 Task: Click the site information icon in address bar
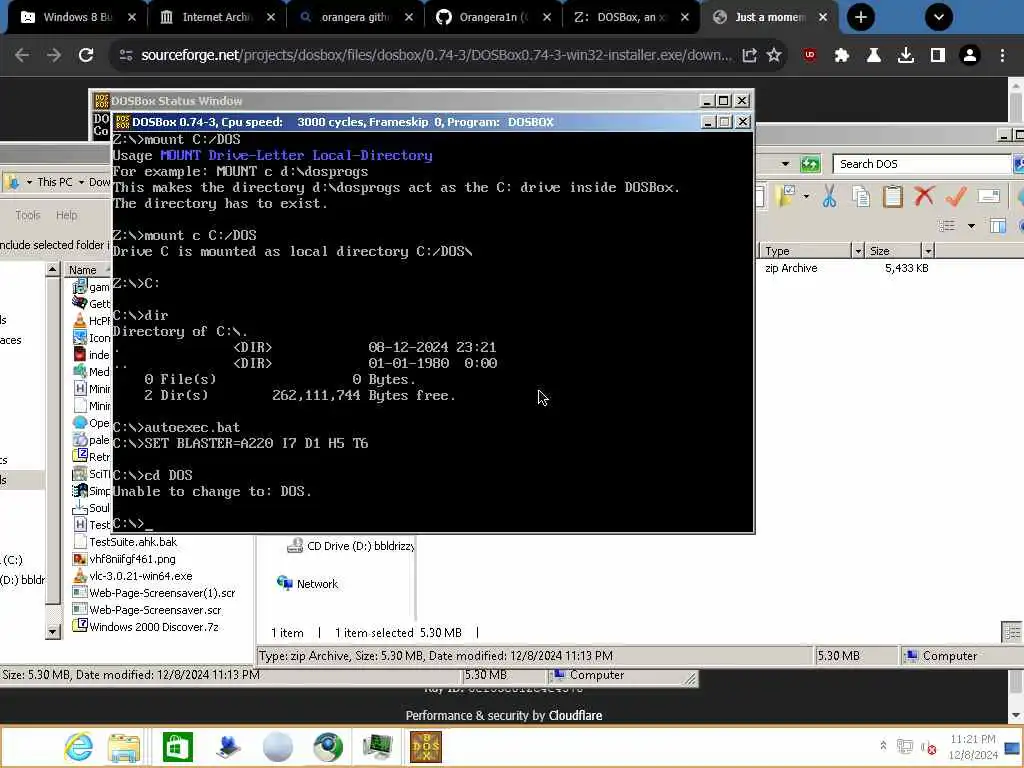[125, 56]
